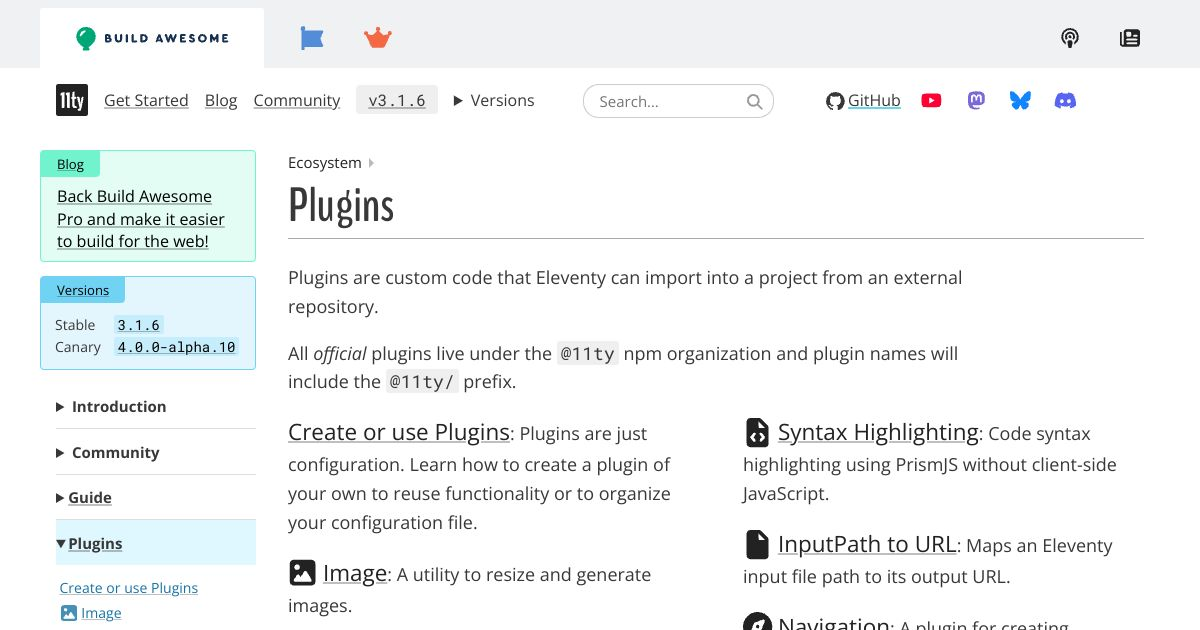Click the 11ty logo
The height and width of the screenshot is (630, 1200).
72,100
